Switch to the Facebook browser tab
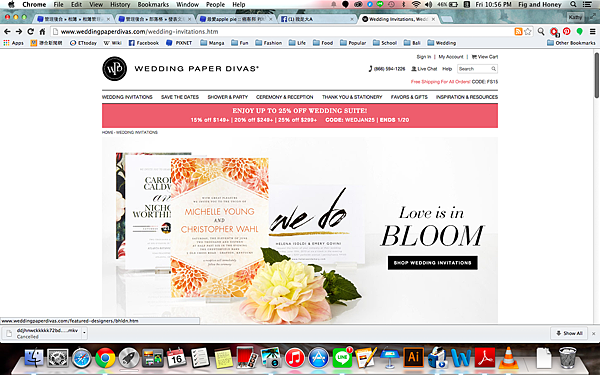This screenshot has height=375, width=600. [x=317, y=19]
